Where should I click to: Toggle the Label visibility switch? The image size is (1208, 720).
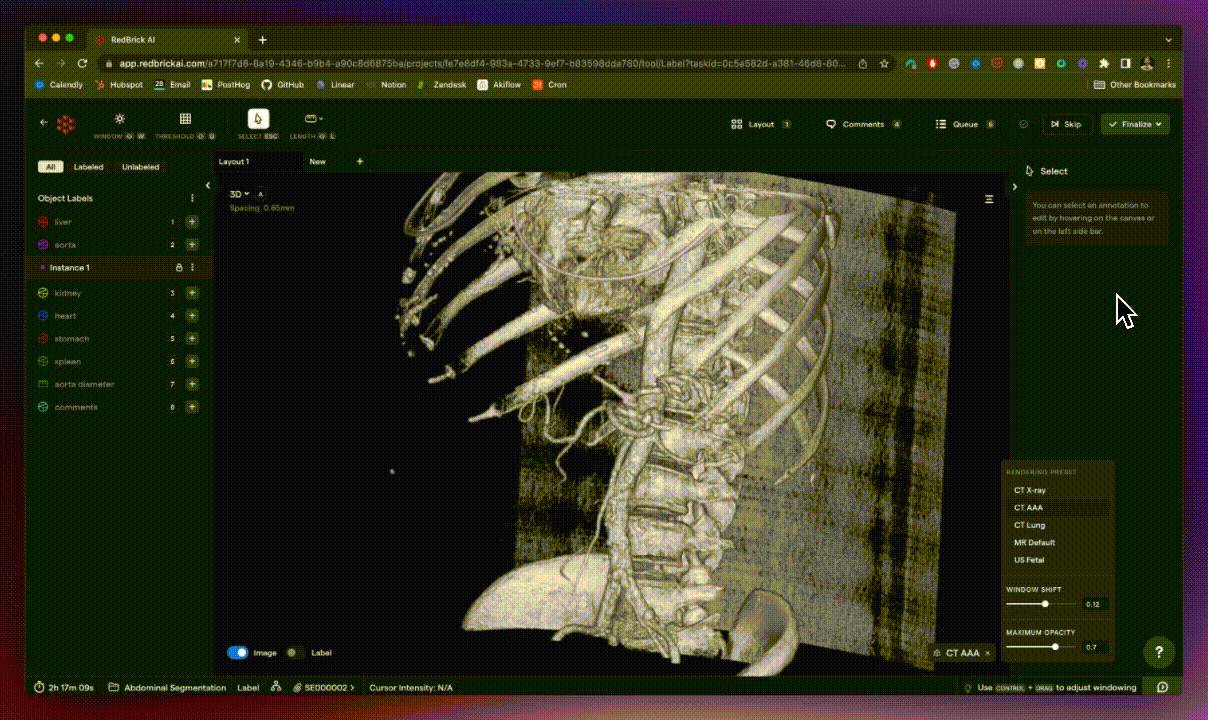pyautogui.click(x=295, y=652)
